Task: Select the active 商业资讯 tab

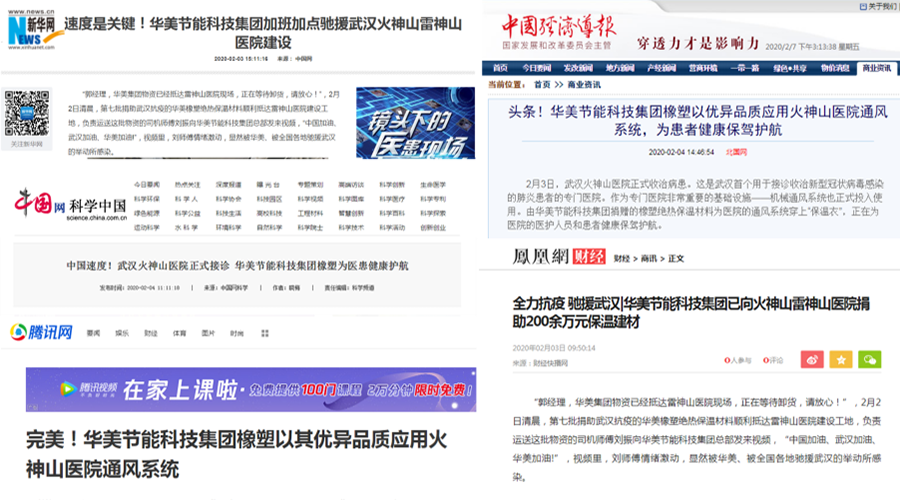Action: [877, 68]
